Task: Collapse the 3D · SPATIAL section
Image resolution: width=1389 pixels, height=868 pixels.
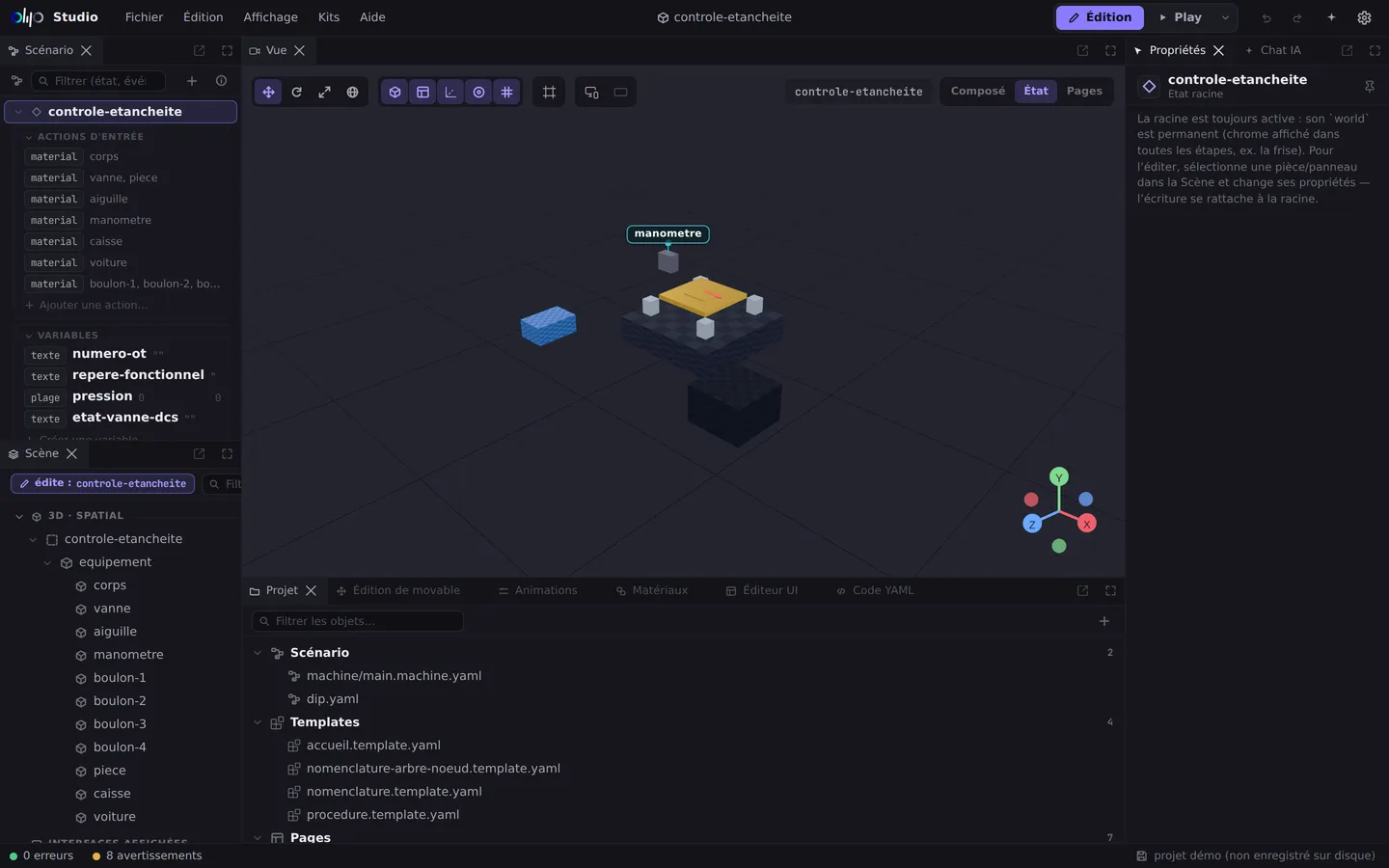Action: (19, 516)
